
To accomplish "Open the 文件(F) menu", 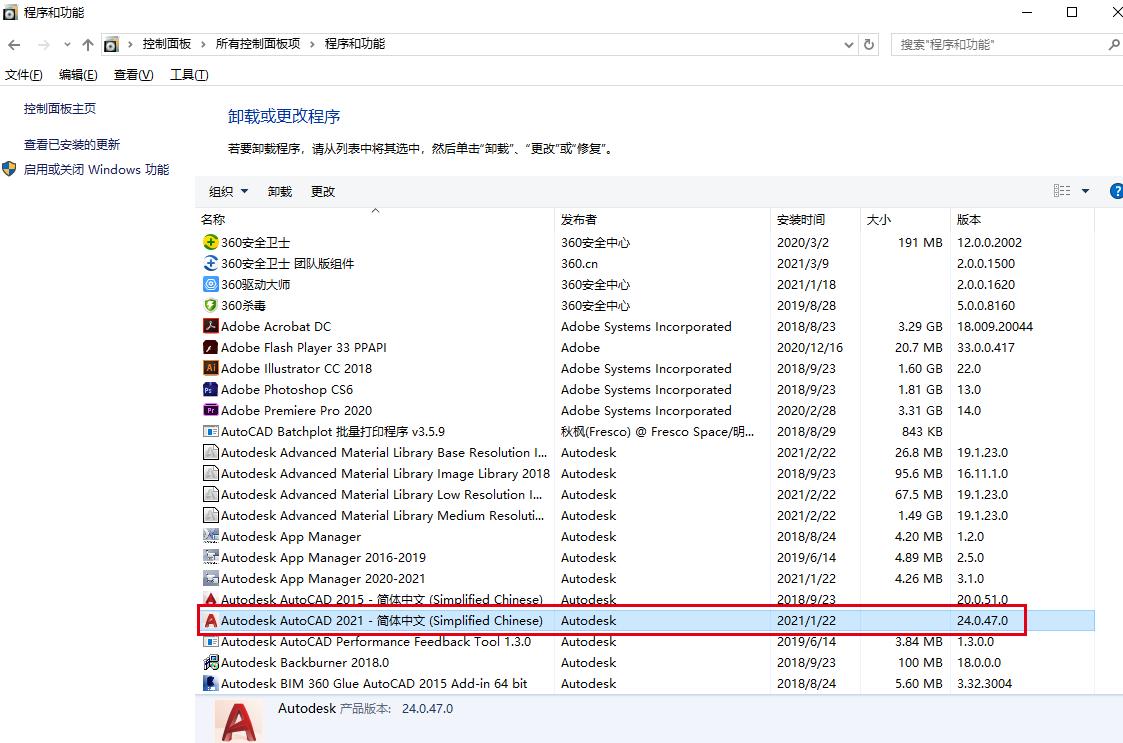I will tap(24, 75).
